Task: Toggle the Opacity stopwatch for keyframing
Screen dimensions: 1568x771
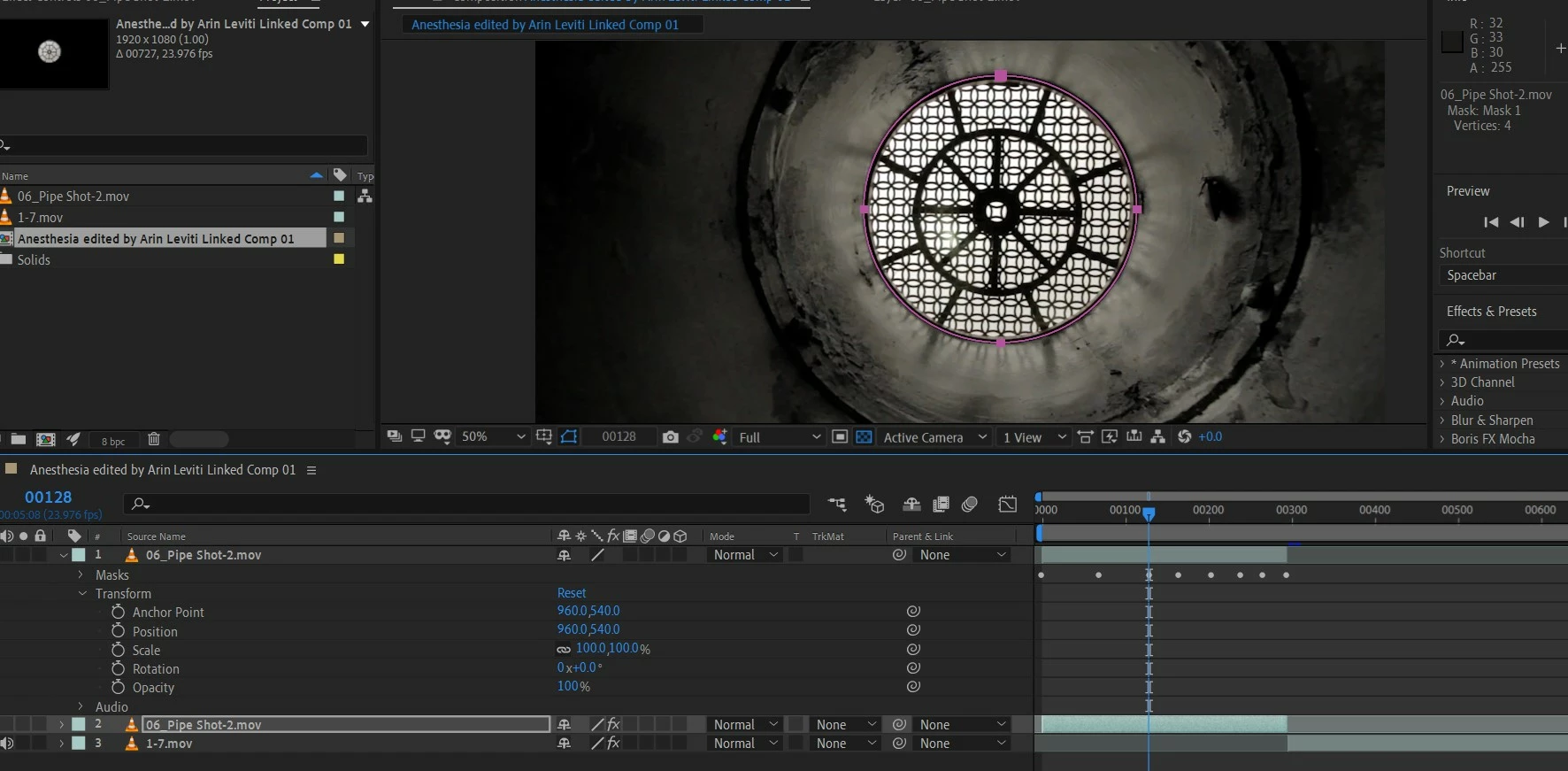Action: pos(118,688)
